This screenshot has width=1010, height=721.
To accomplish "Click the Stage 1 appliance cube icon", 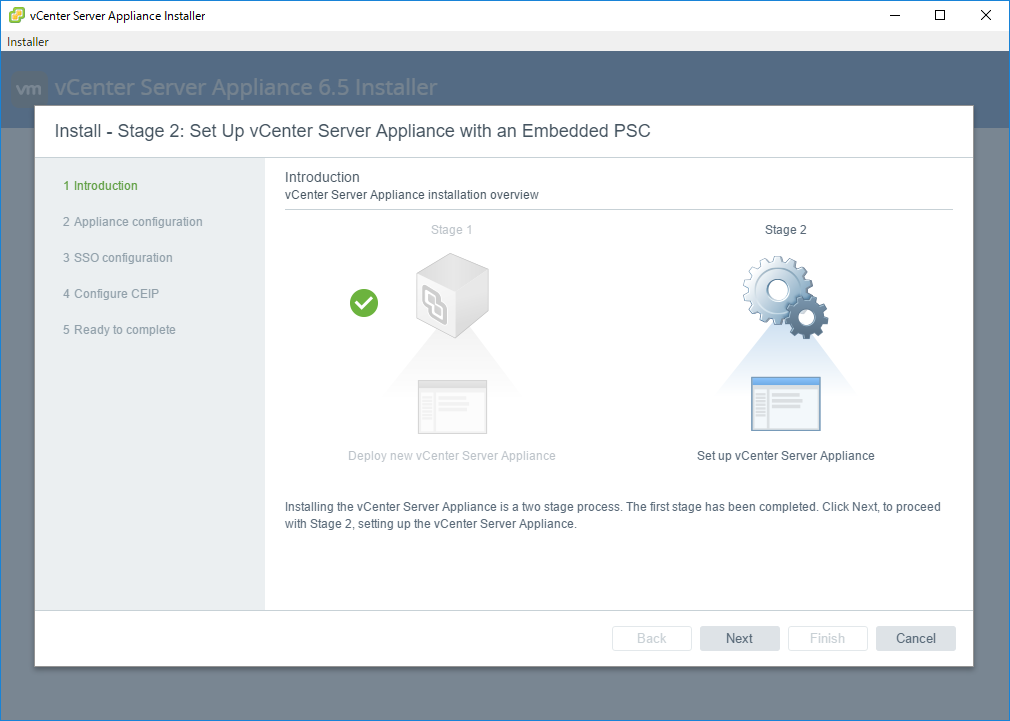I will coord(452,295).
